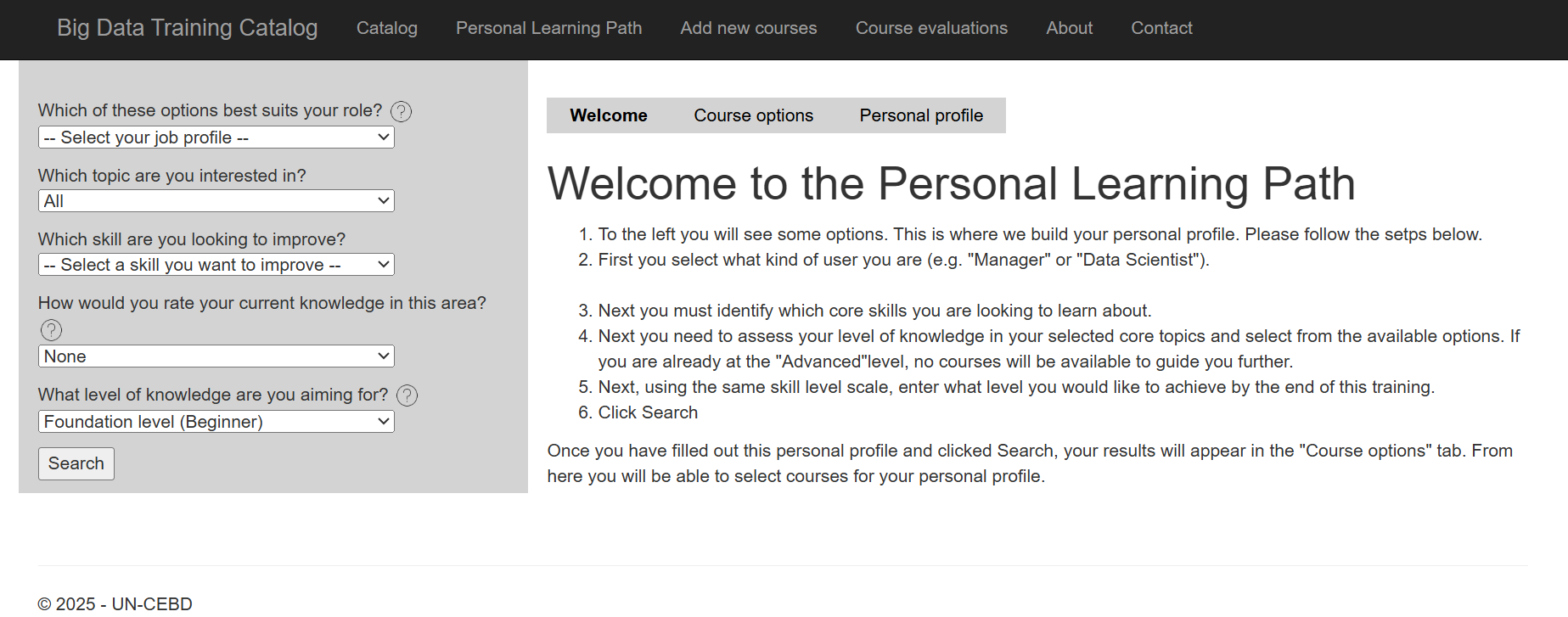Open the Personal profile tab
Screen dimensions: 1568x617
click(x=921, y=115)
